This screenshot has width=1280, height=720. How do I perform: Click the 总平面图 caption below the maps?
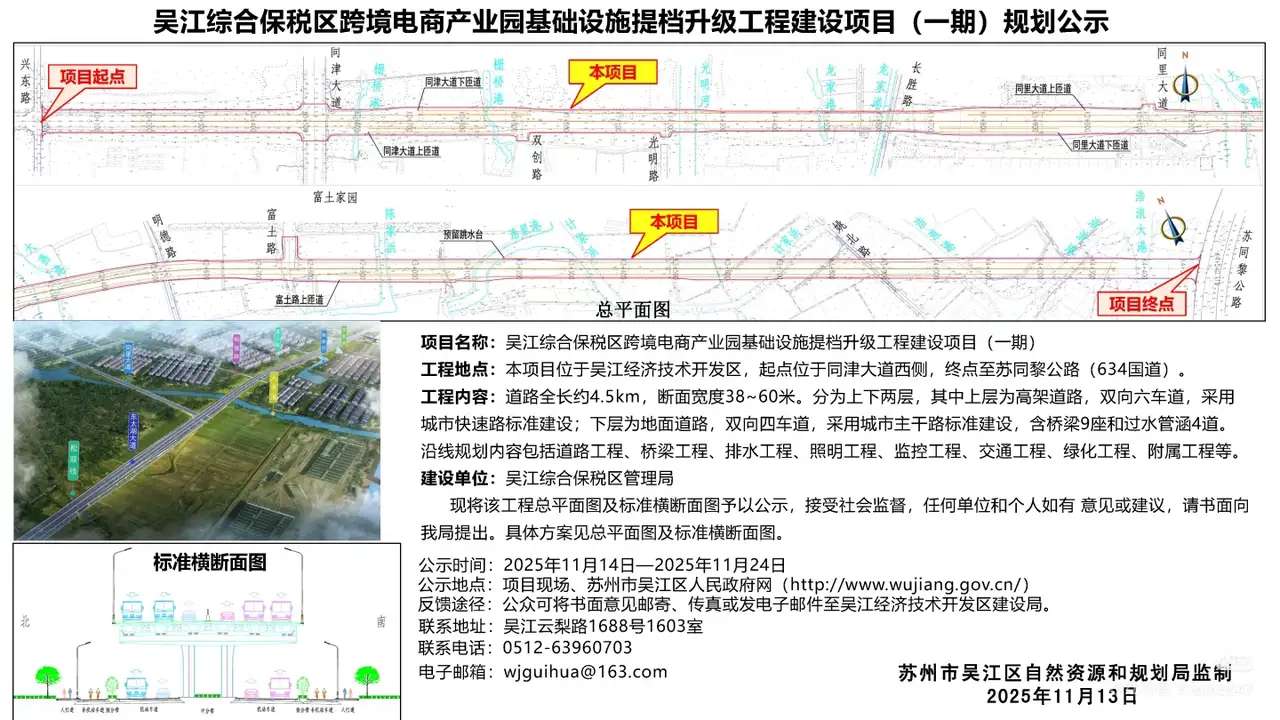pos(632,311)
